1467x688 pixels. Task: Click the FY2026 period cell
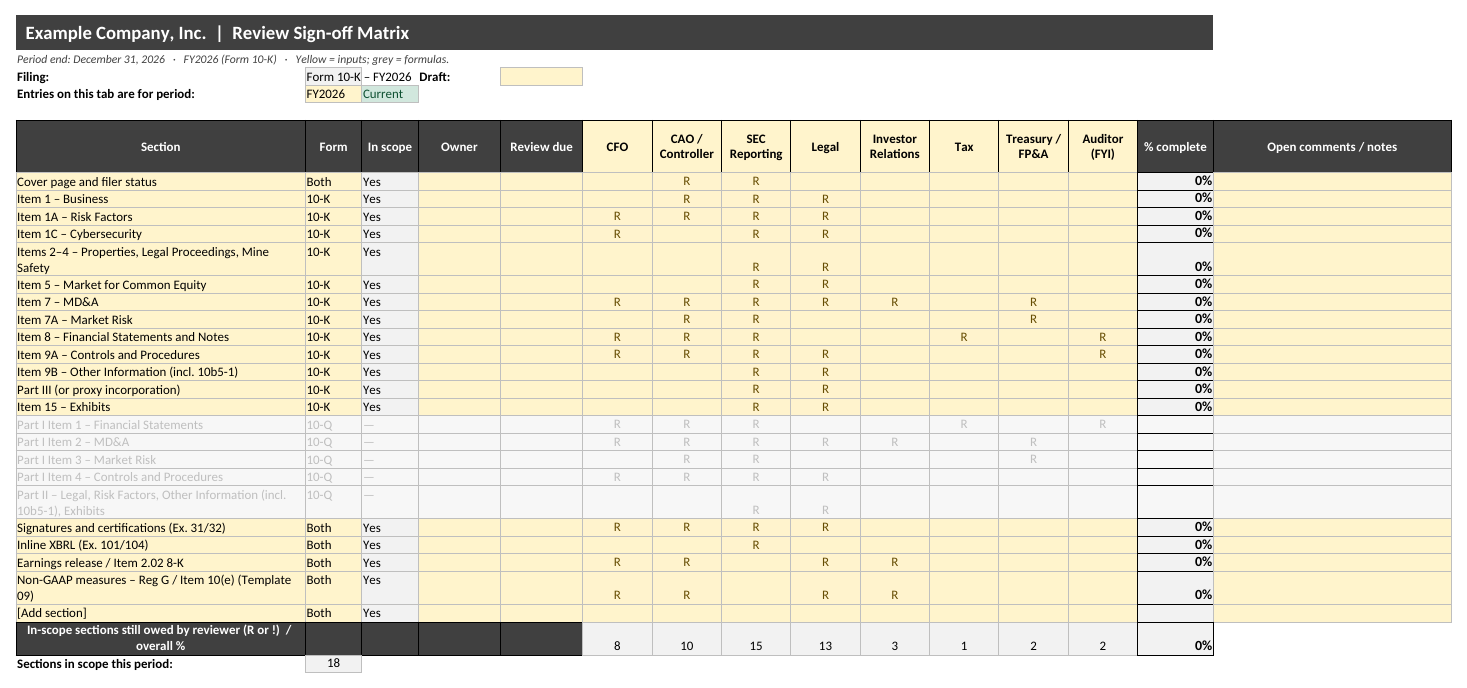point(333,94)
